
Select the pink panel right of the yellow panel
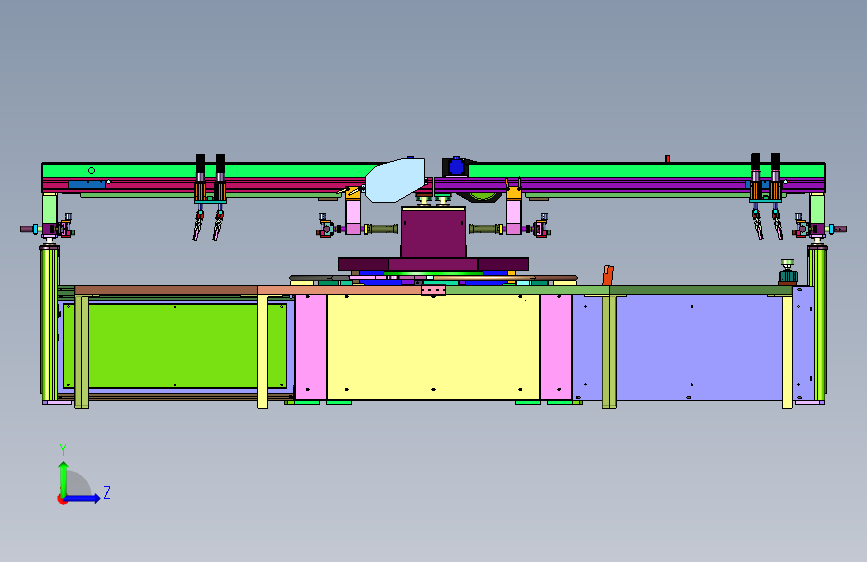[x=556, y=347]
